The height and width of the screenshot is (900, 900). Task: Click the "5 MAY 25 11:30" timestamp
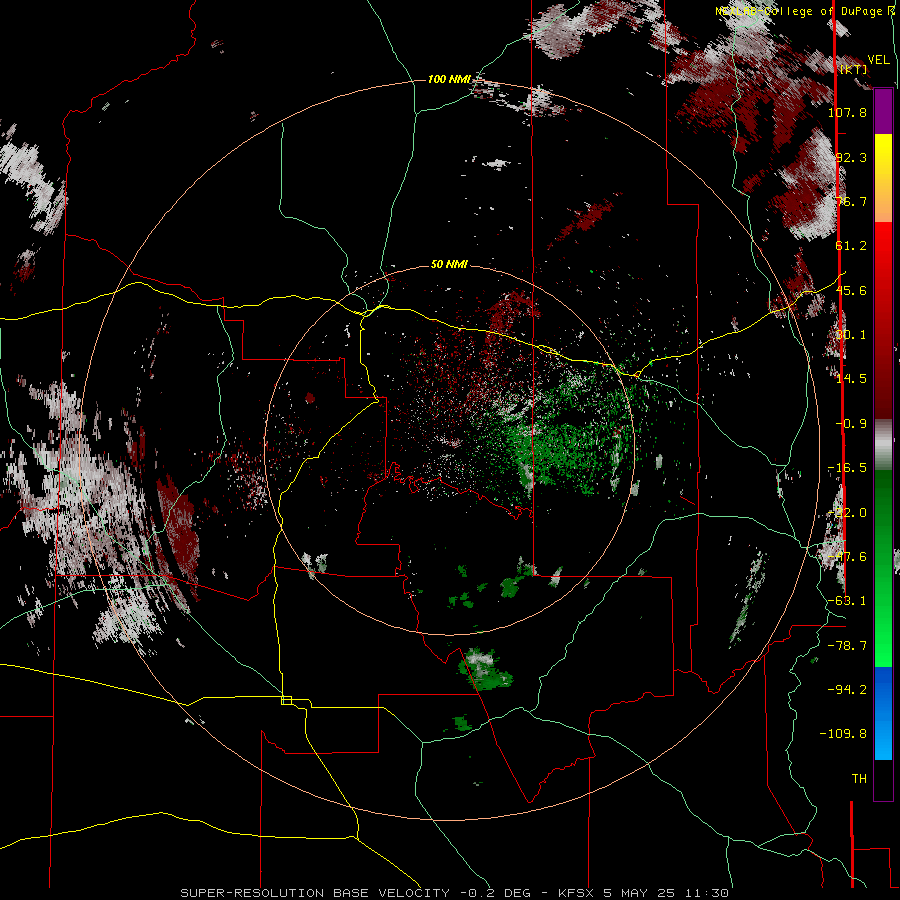pyautogui.click(x=666, y=893)
